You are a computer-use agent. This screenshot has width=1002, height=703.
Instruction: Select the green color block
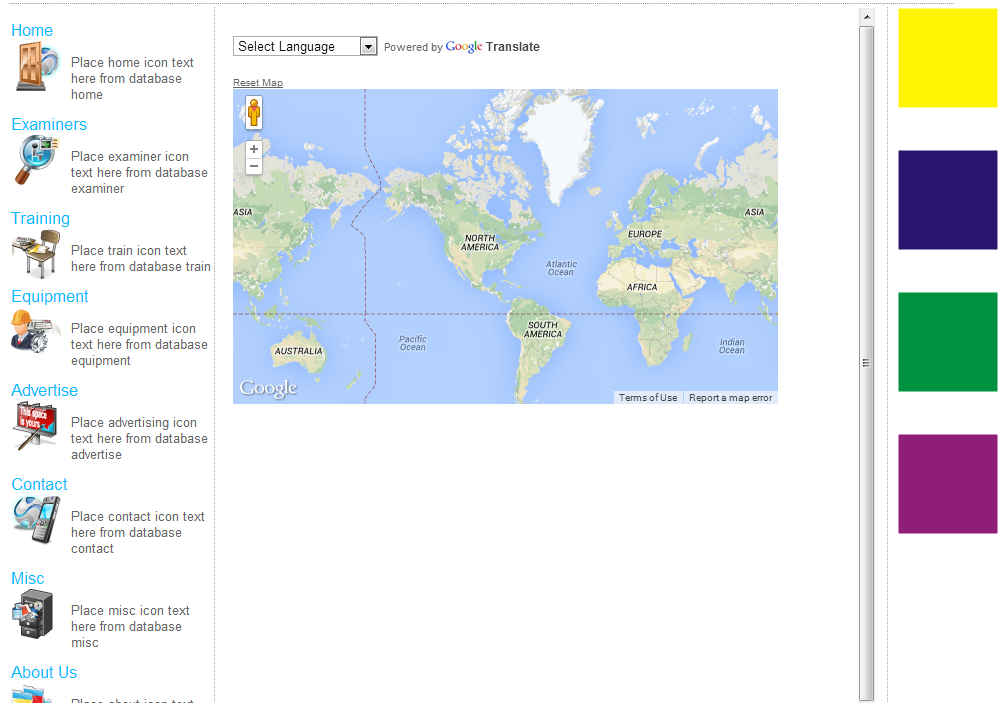pos(948,342)
